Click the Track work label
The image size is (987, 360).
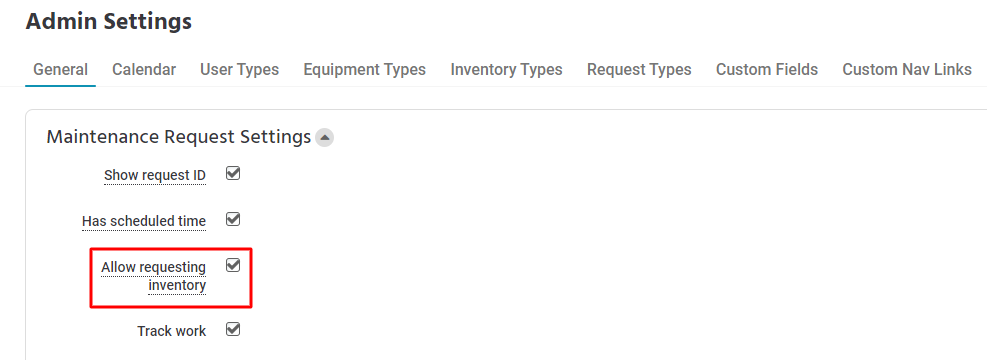pos(171,331)
